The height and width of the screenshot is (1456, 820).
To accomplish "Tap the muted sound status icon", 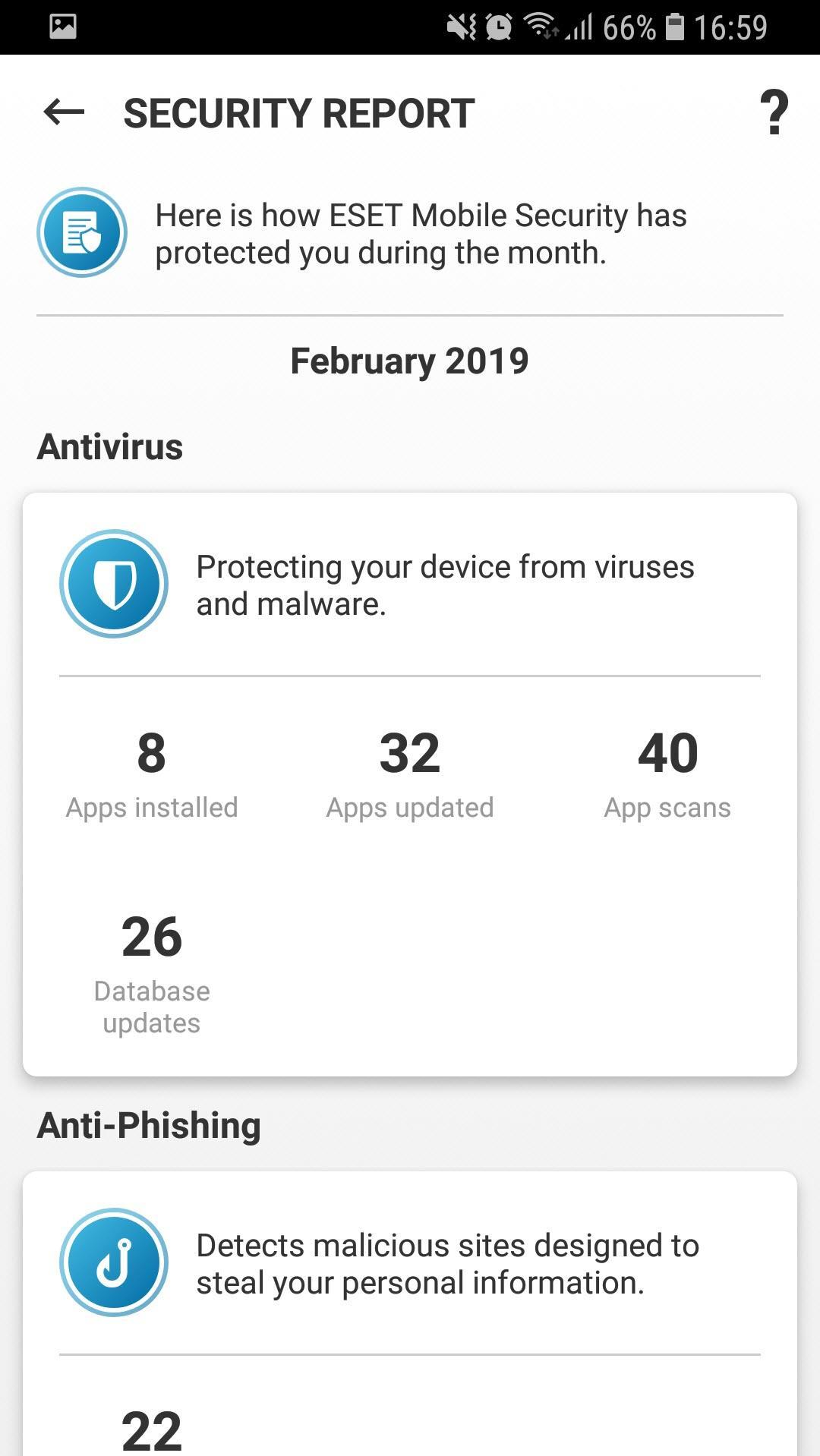I will (x=461, y=27).
